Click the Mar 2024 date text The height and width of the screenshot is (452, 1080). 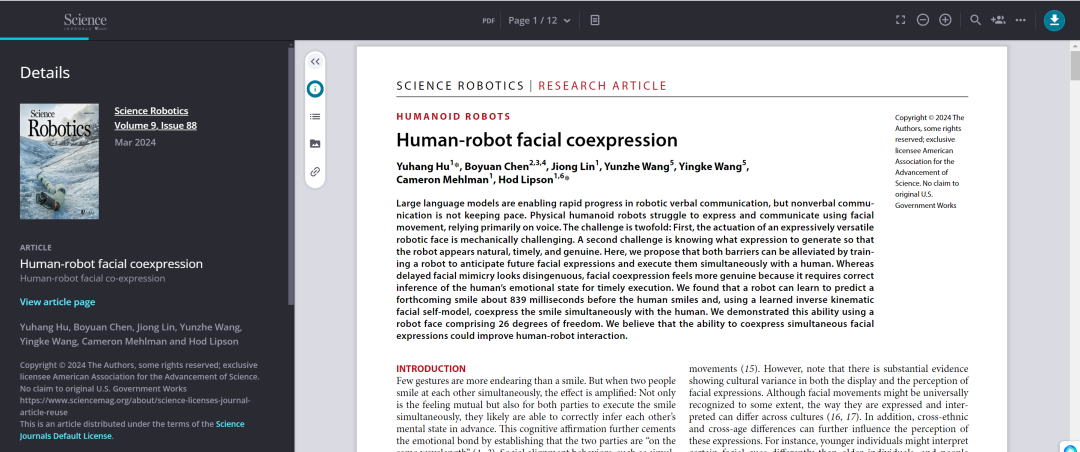pyautogui.click(x=135, y=143)
